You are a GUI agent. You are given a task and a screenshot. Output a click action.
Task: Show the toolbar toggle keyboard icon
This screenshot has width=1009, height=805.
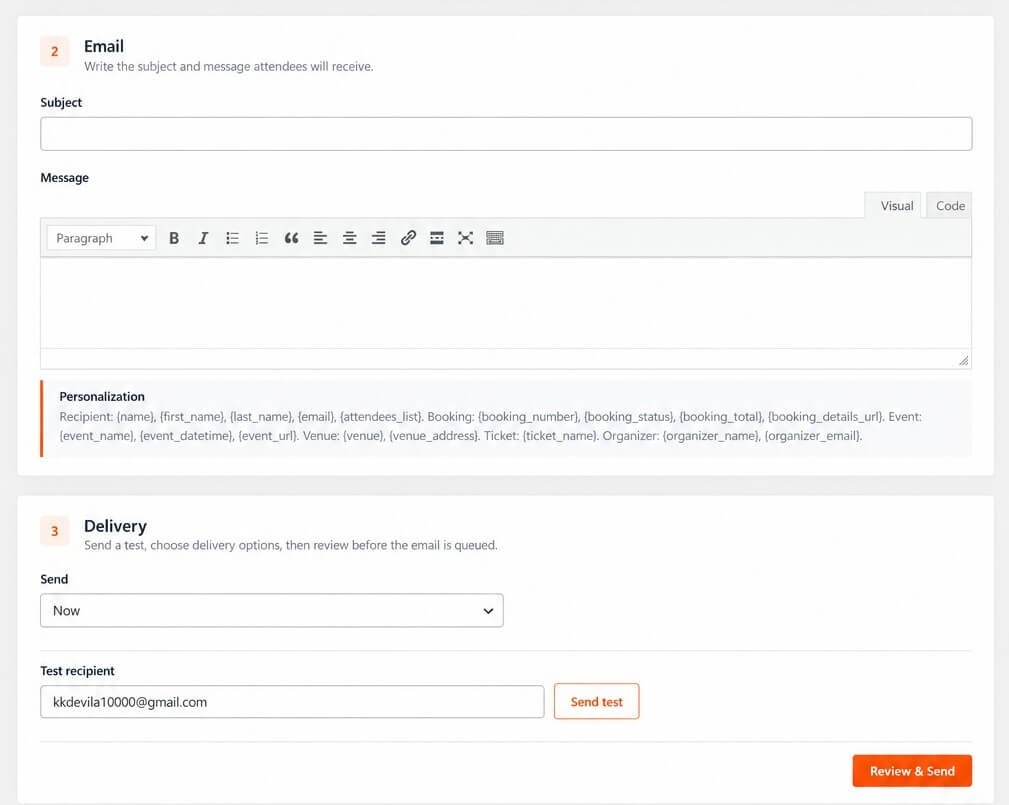coord(495,238)
